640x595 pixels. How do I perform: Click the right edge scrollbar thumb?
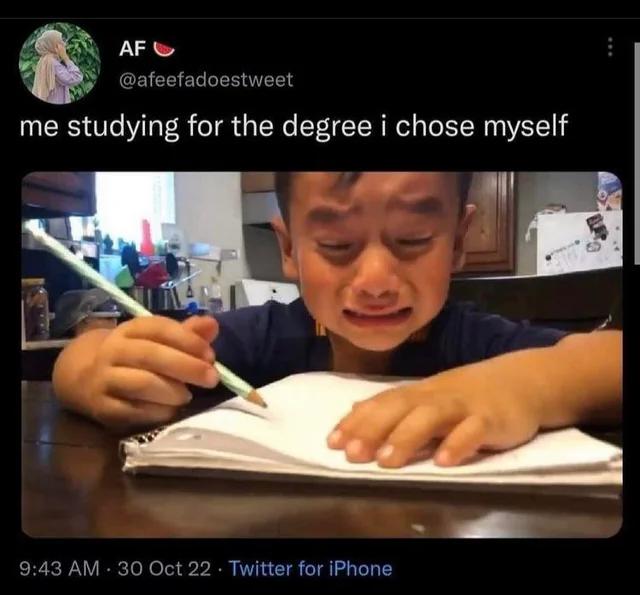tap(637, 153)
